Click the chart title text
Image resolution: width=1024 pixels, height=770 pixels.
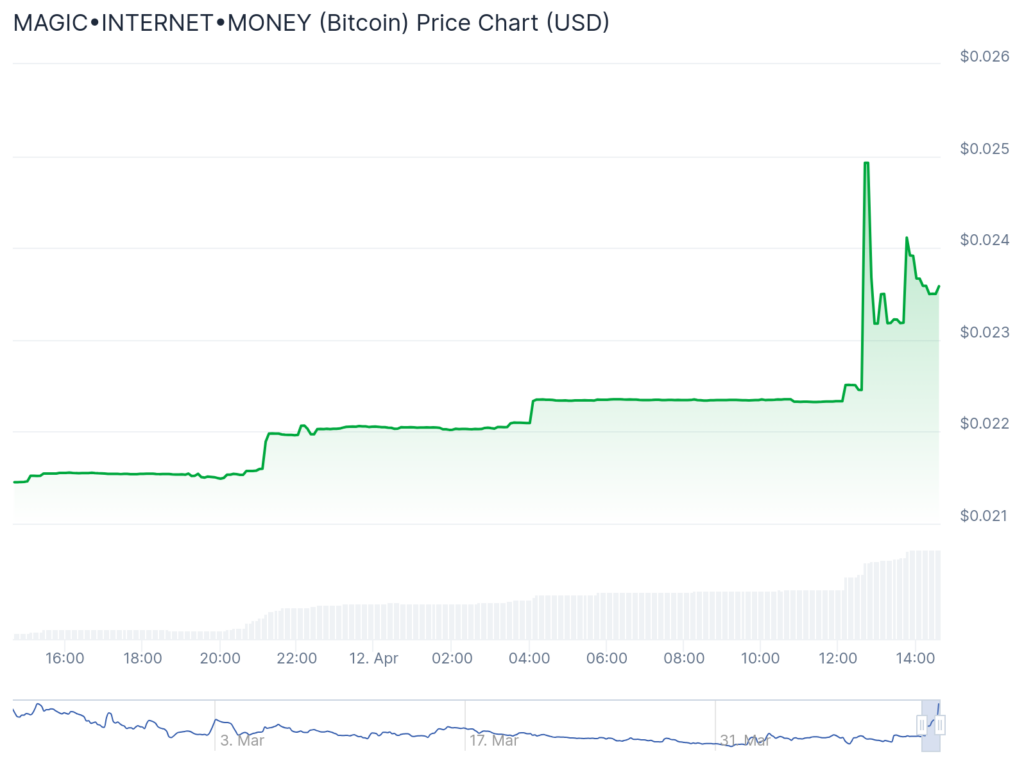click(x=311, y=22)
